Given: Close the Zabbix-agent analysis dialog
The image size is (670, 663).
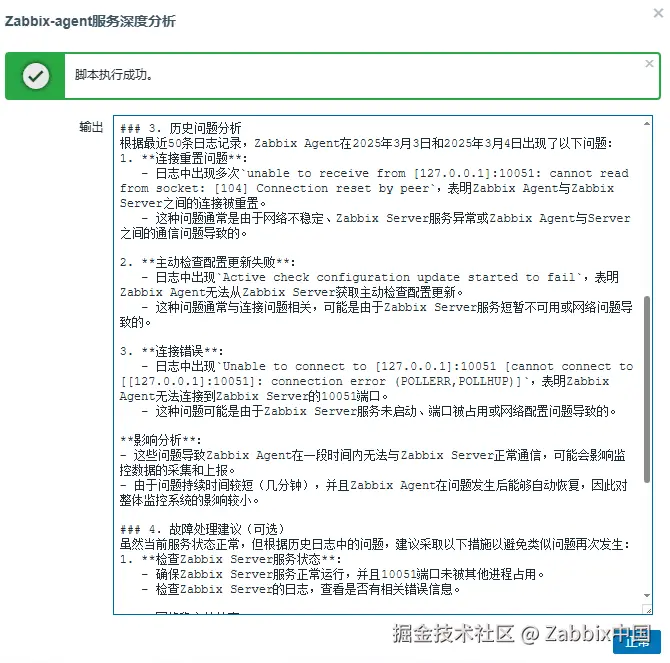Looking at the screenshot, I should coord(658,13).
